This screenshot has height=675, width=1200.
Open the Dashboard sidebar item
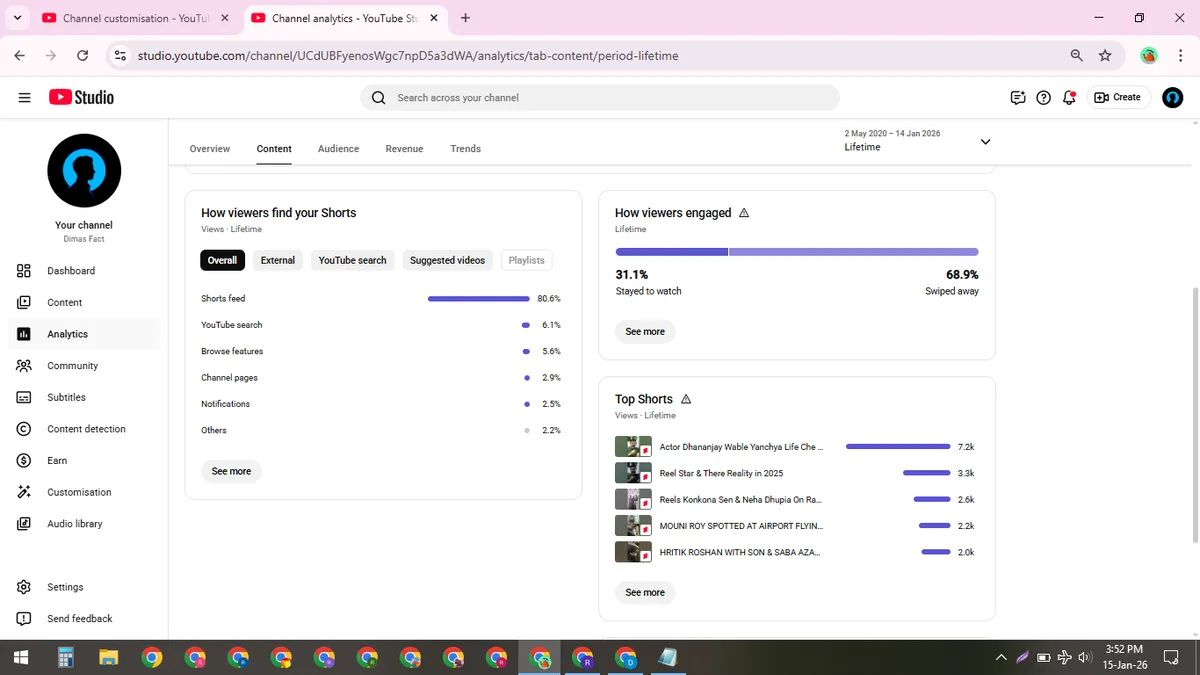tap(84, 271)
